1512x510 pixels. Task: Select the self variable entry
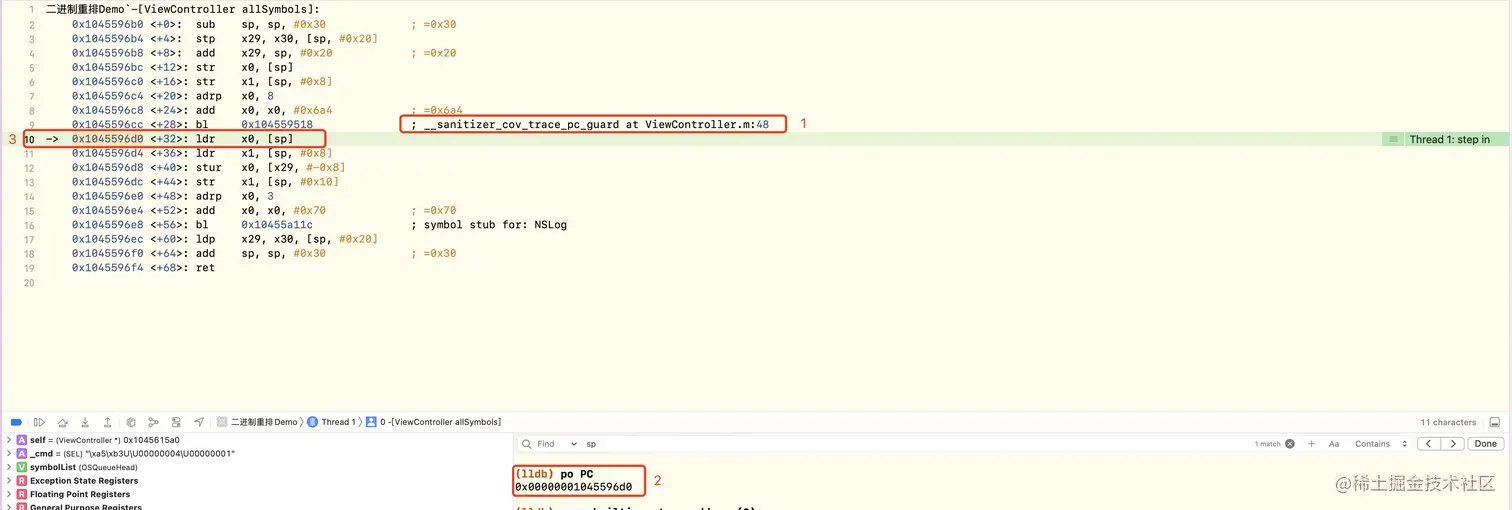(x=98, y=440)
